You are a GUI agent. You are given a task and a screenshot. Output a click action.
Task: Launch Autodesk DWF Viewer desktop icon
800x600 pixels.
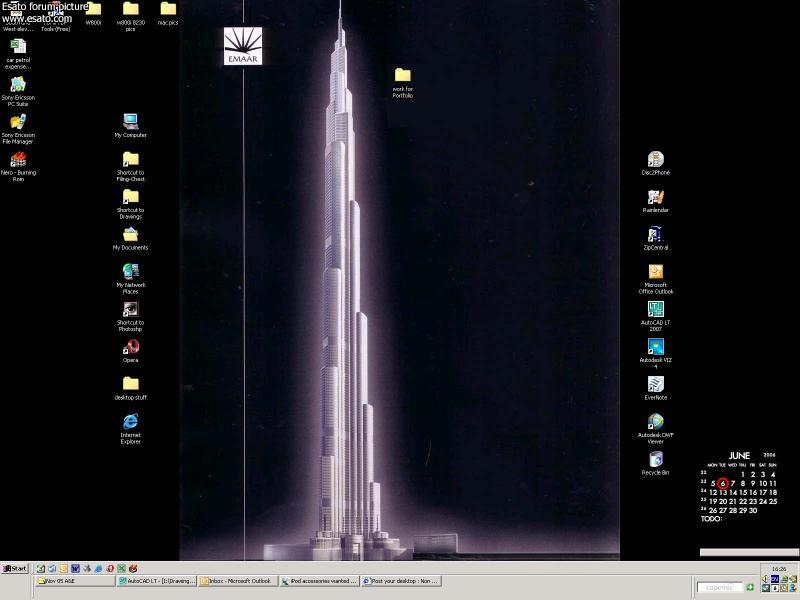click(656, 429)
